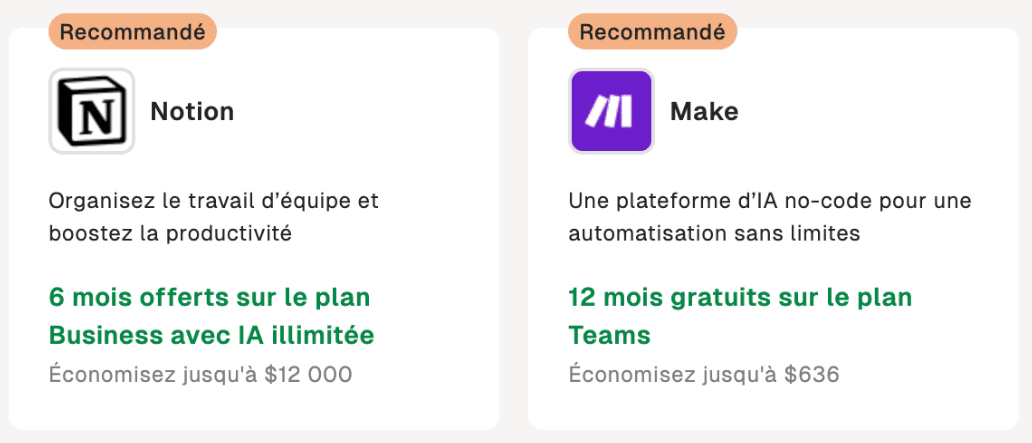The image size is (1032, 443).
Task: Select the Notion description about travail d'équipe
Action: pos(214,201)
